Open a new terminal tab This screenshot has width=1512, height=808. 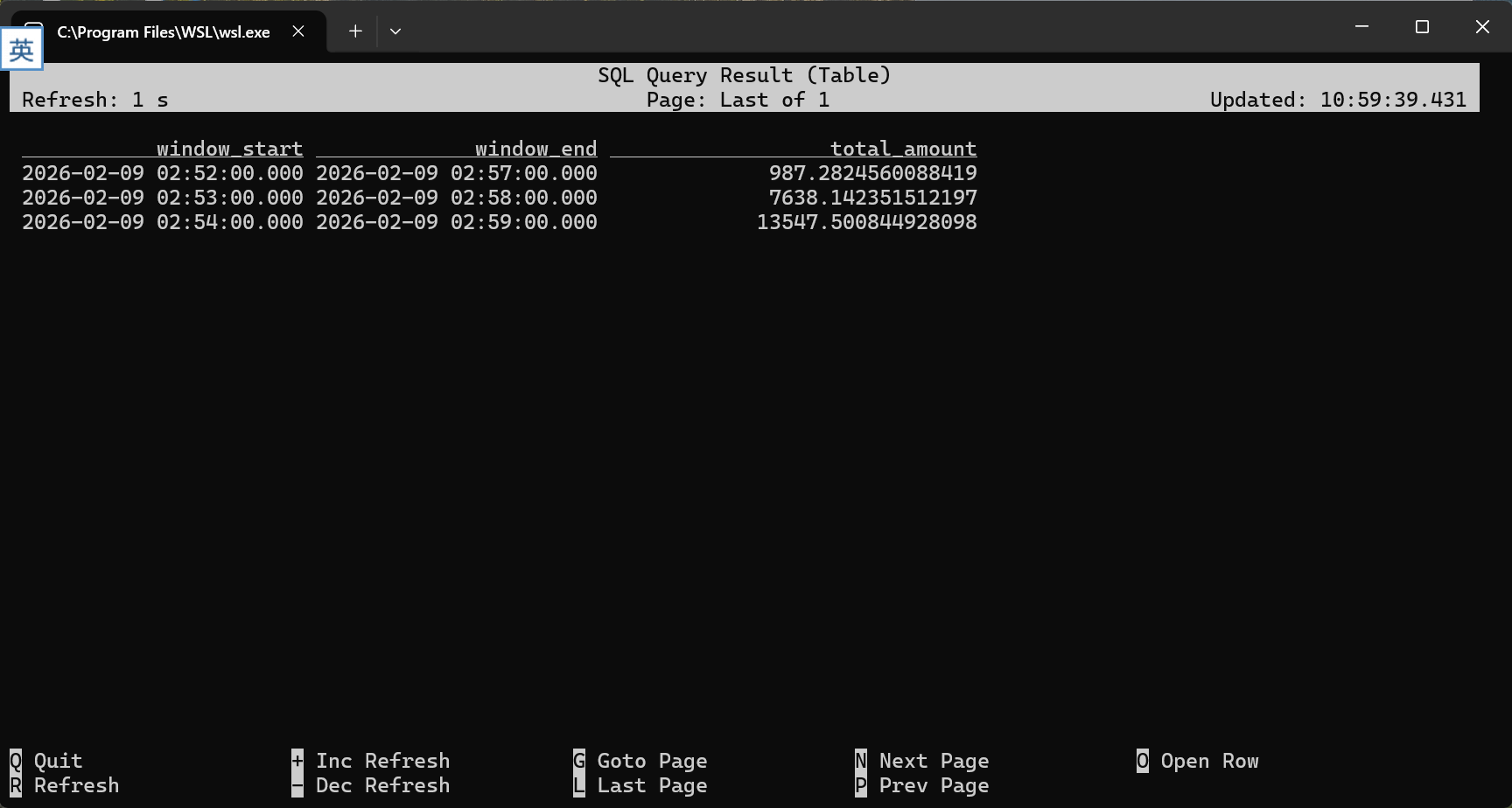click(355, 31)
